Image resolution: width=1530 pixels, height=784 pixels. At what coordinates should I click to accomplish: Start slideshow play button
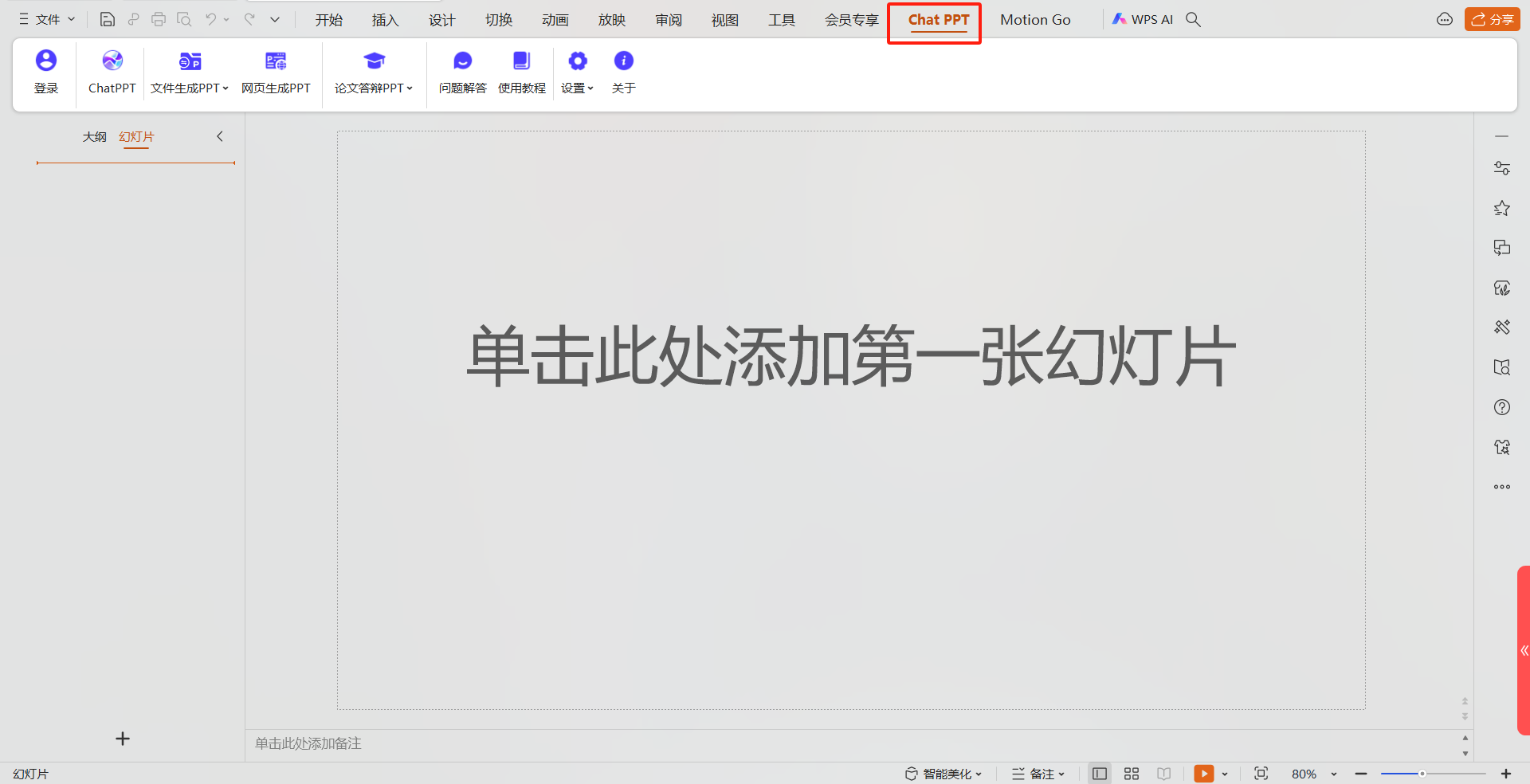1204,774
